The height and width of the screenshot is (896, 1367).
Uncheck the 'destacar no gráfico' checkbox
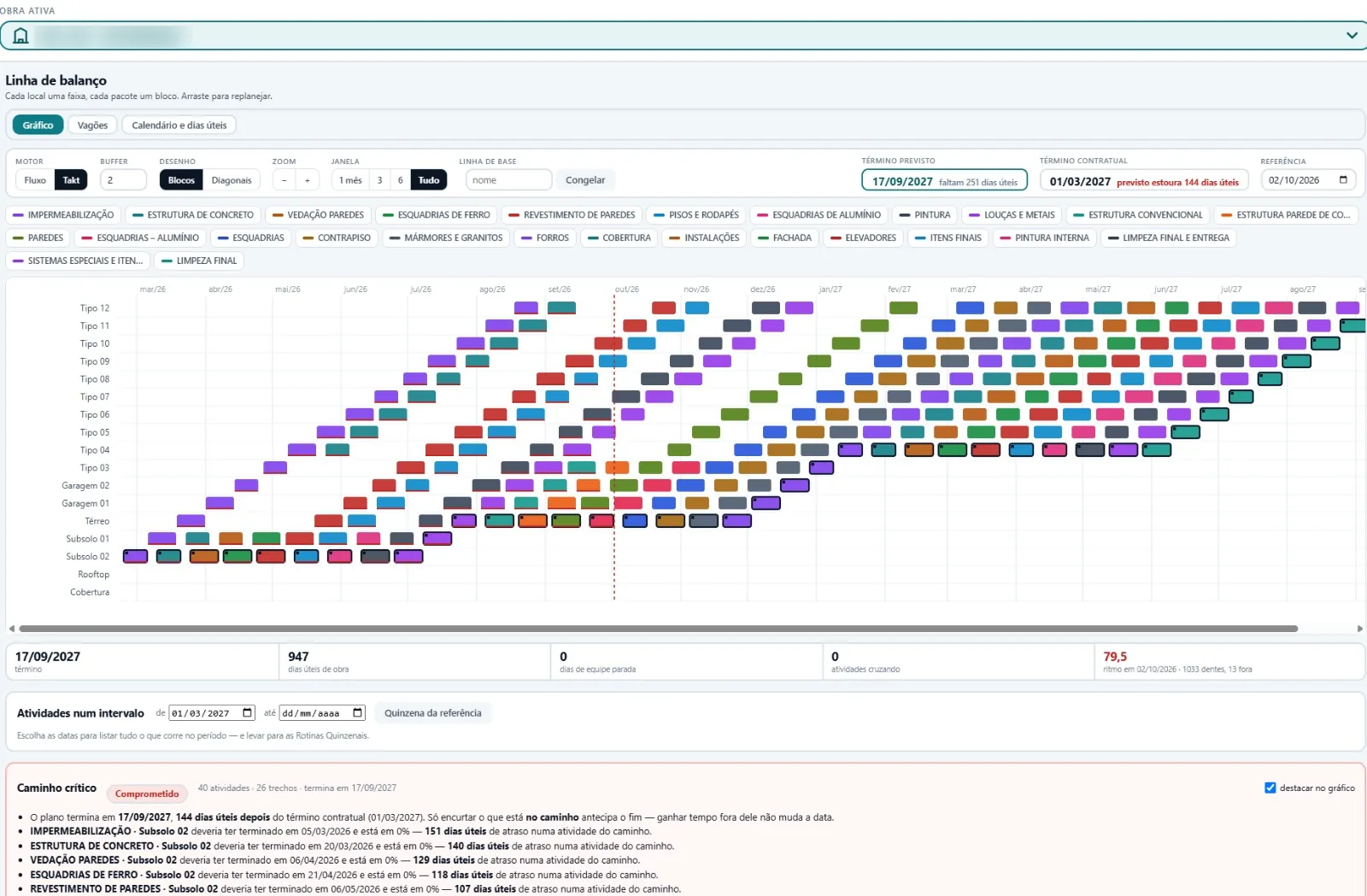tap(1270, 788)
